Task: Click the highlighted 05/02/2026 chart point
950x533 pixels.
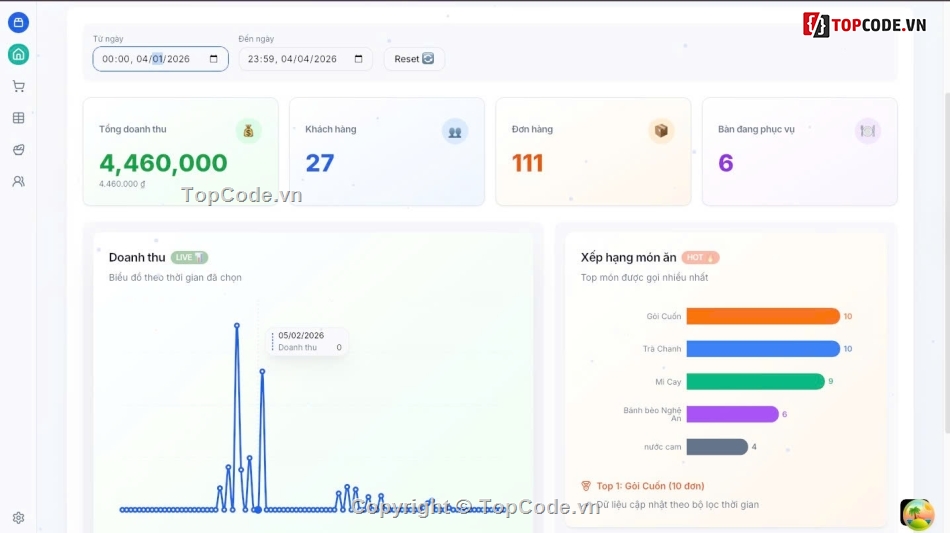Action: [258, 510]
